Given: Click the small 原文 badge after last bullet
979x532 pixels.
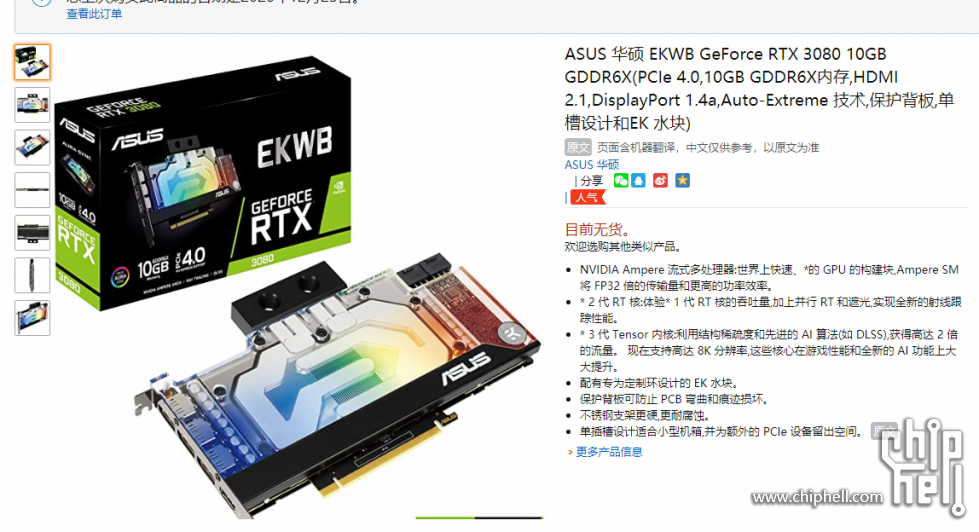Looking at the screenshot, I should 884,431.
